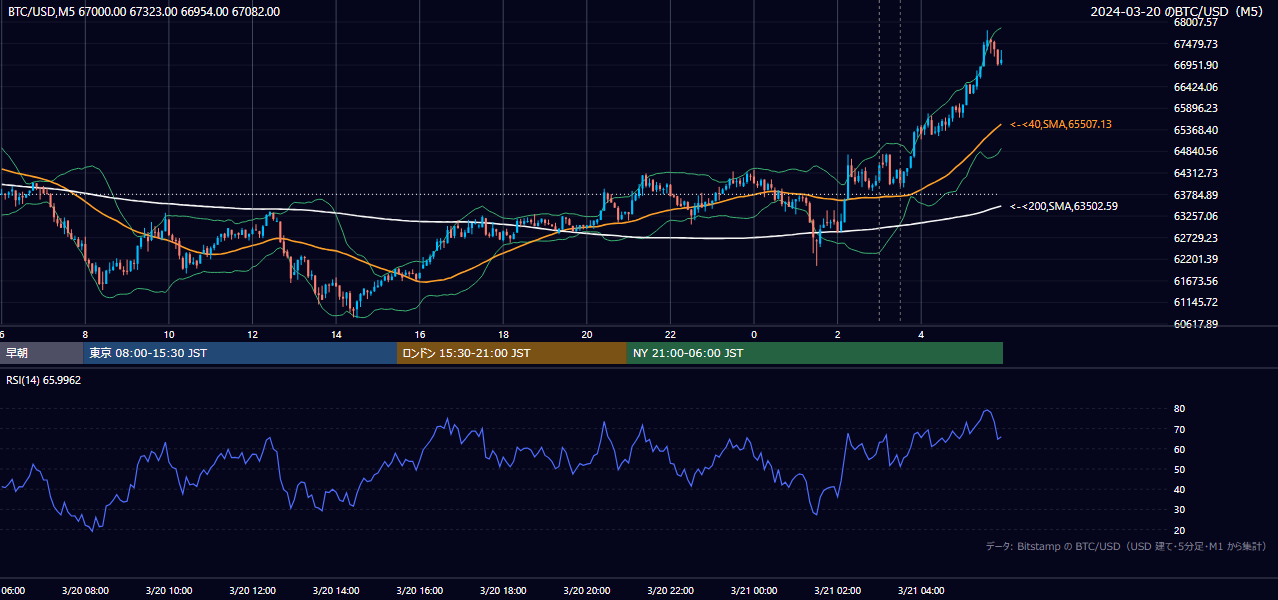Viewport: 1278px width, 600px height.
Task: Click the 3/20 18:00 date axis label
Action: (x=503, y=591)
